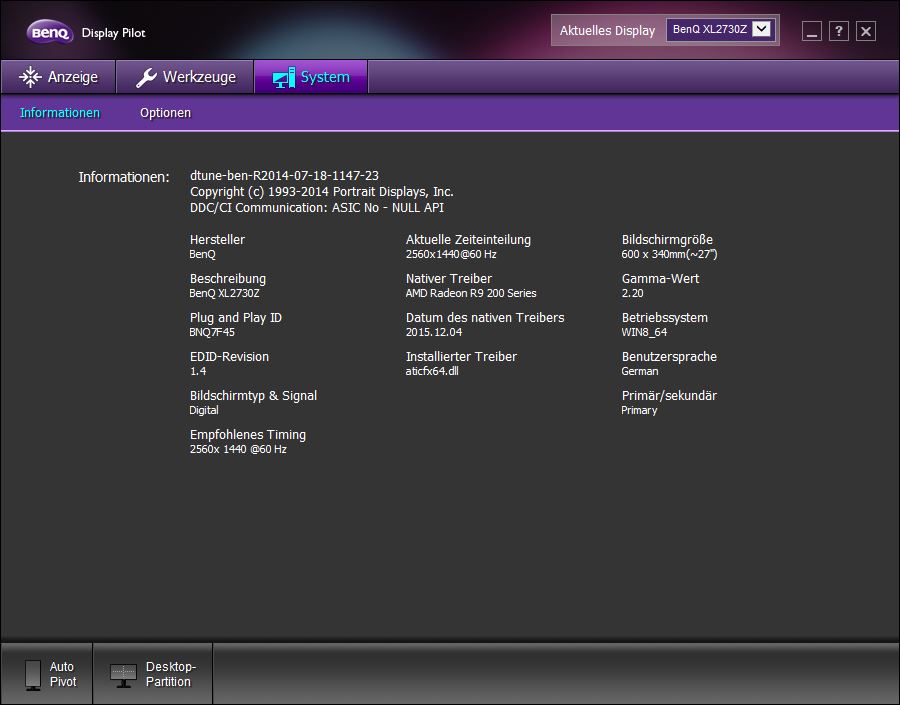Image resolution: width=900 pixels, height=705 pixels.
Task: Click the Bildschirmgröße label
Action: [667, 239]
